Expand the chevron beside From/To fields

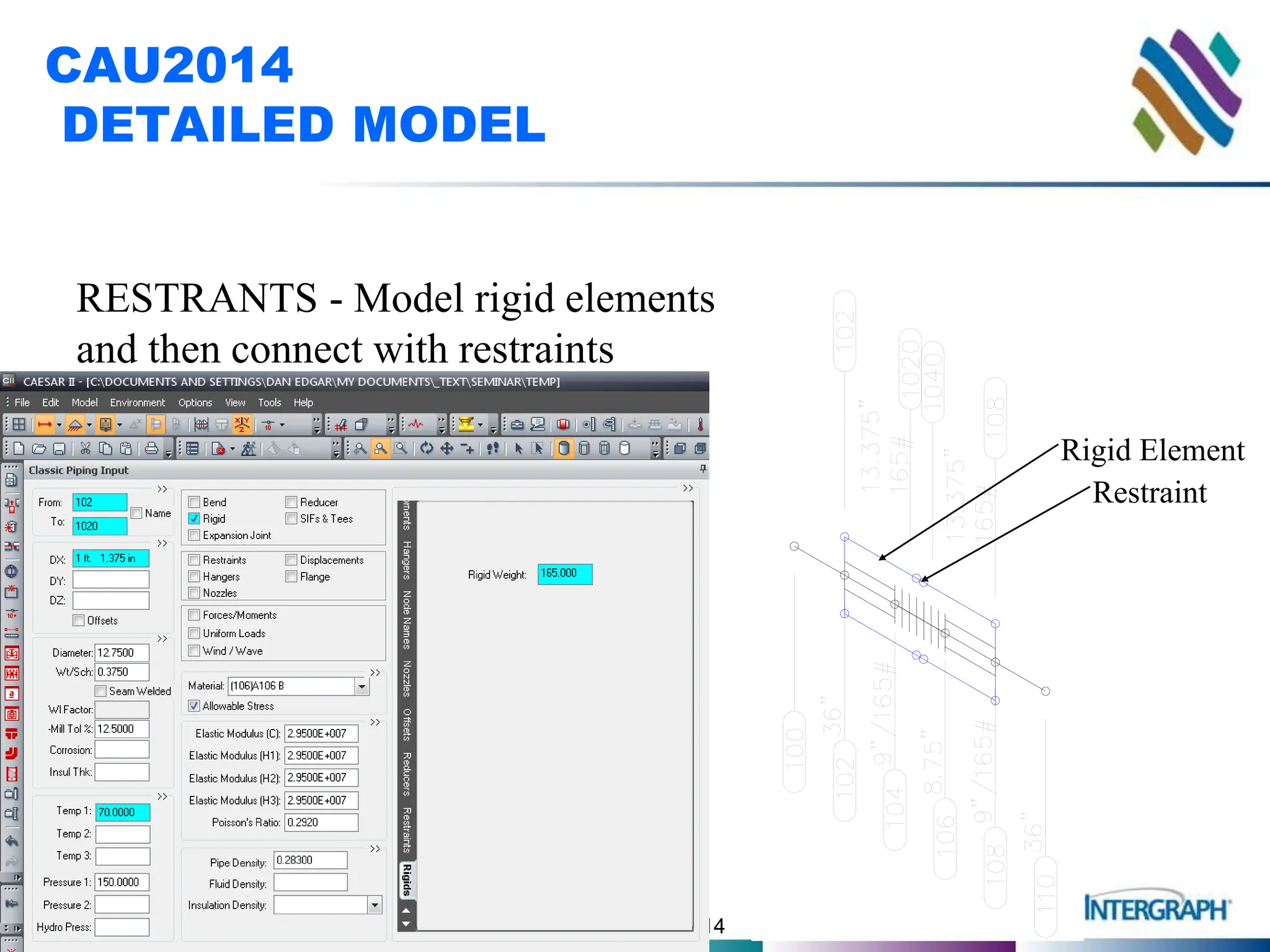[162, 489]
